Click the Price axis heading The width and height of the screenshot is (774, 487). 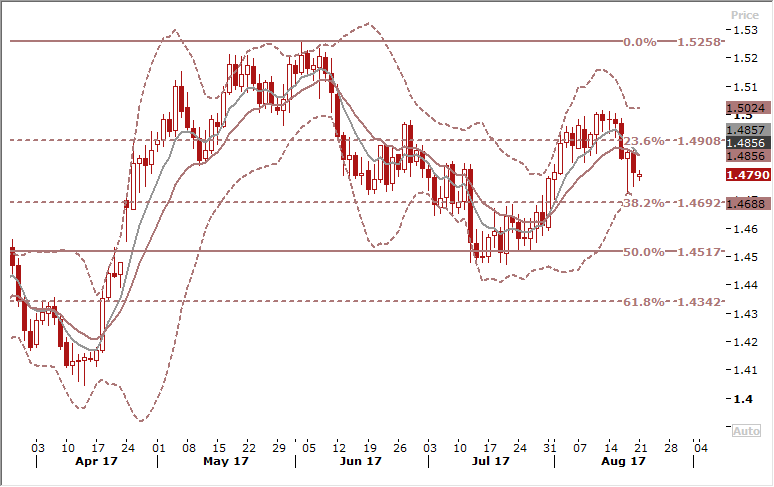tap(745, 15)
